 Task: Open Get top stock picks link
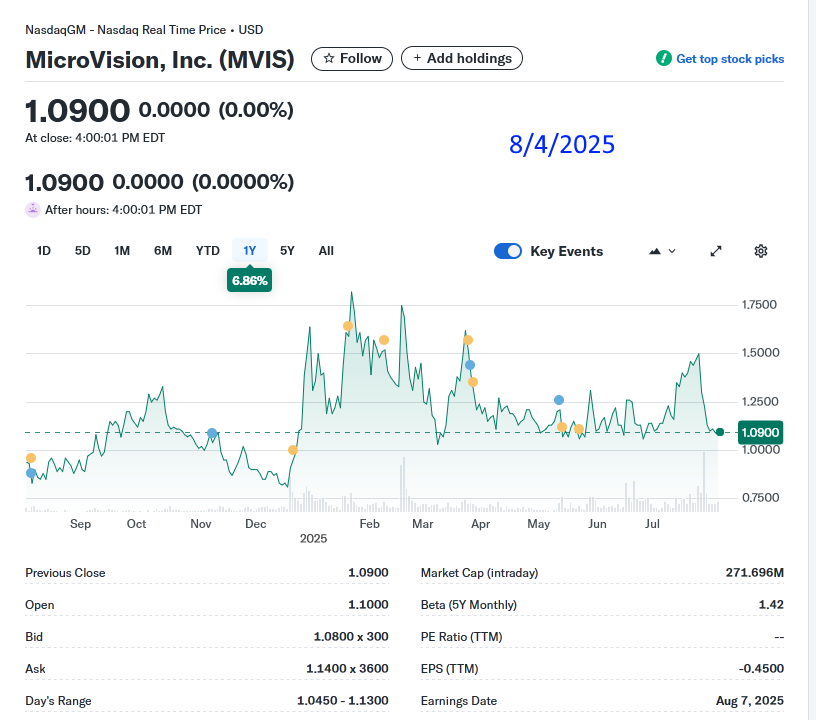point(730,59)
